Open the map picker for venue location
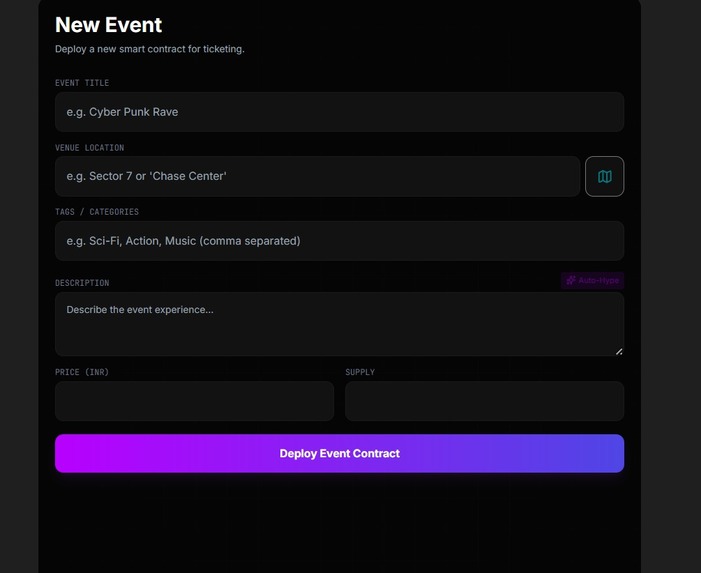Image resolution: width=701 pixels, height=573 pixels. tap(604, 176)
